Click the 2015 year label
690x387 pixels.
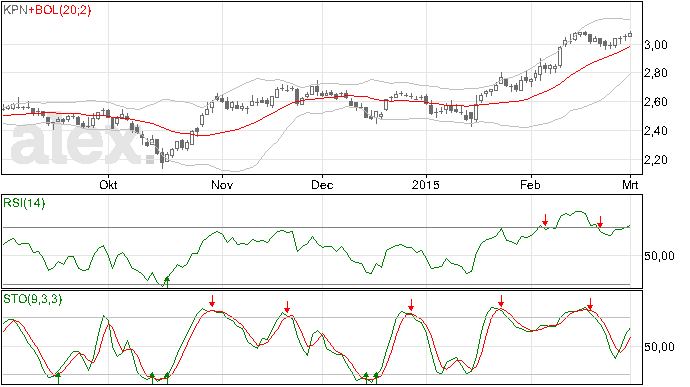[426, 184]
